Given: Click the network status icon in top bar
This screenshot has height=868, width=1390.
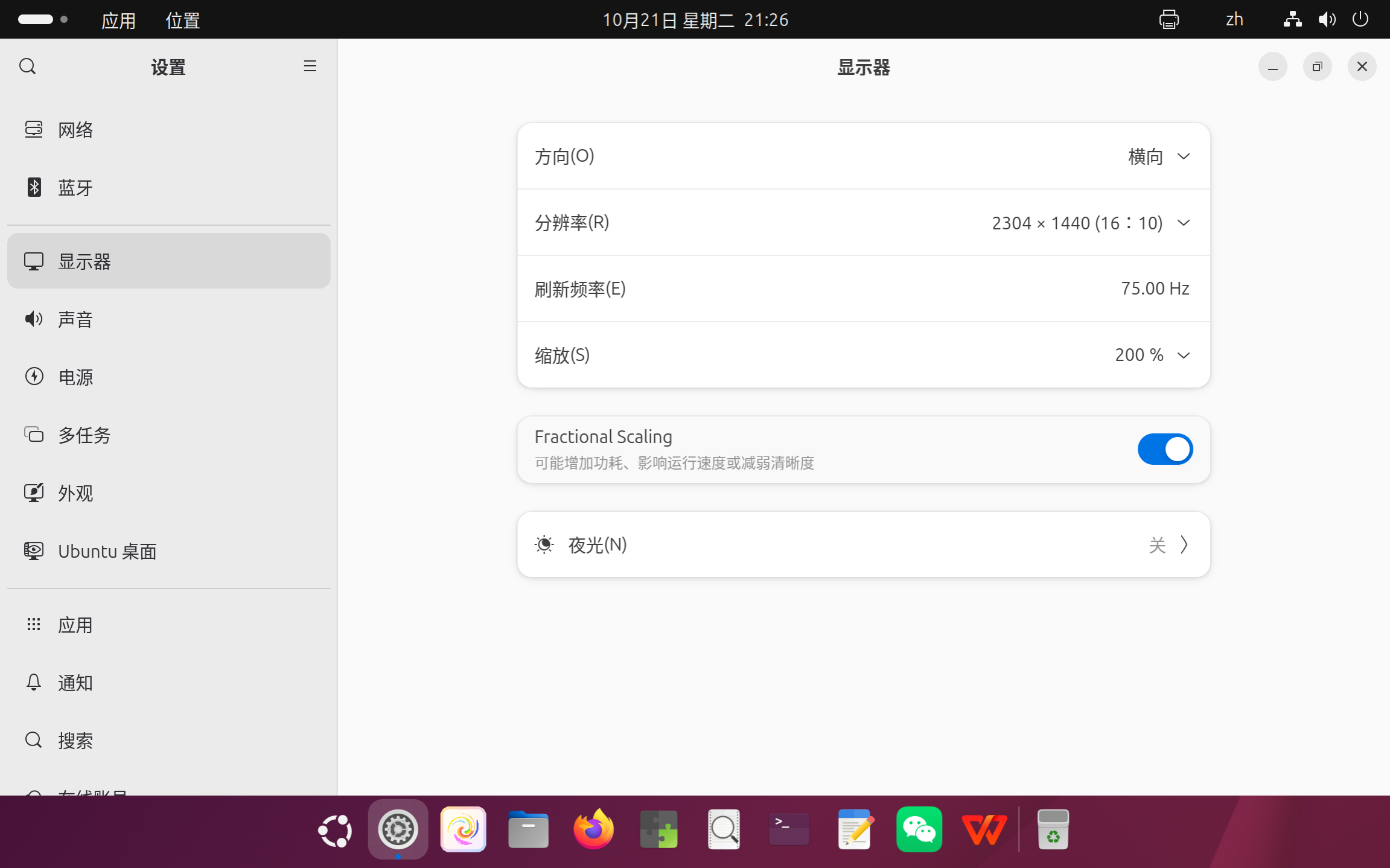Looking at the screenshot, I should [x=1292, y=19].
